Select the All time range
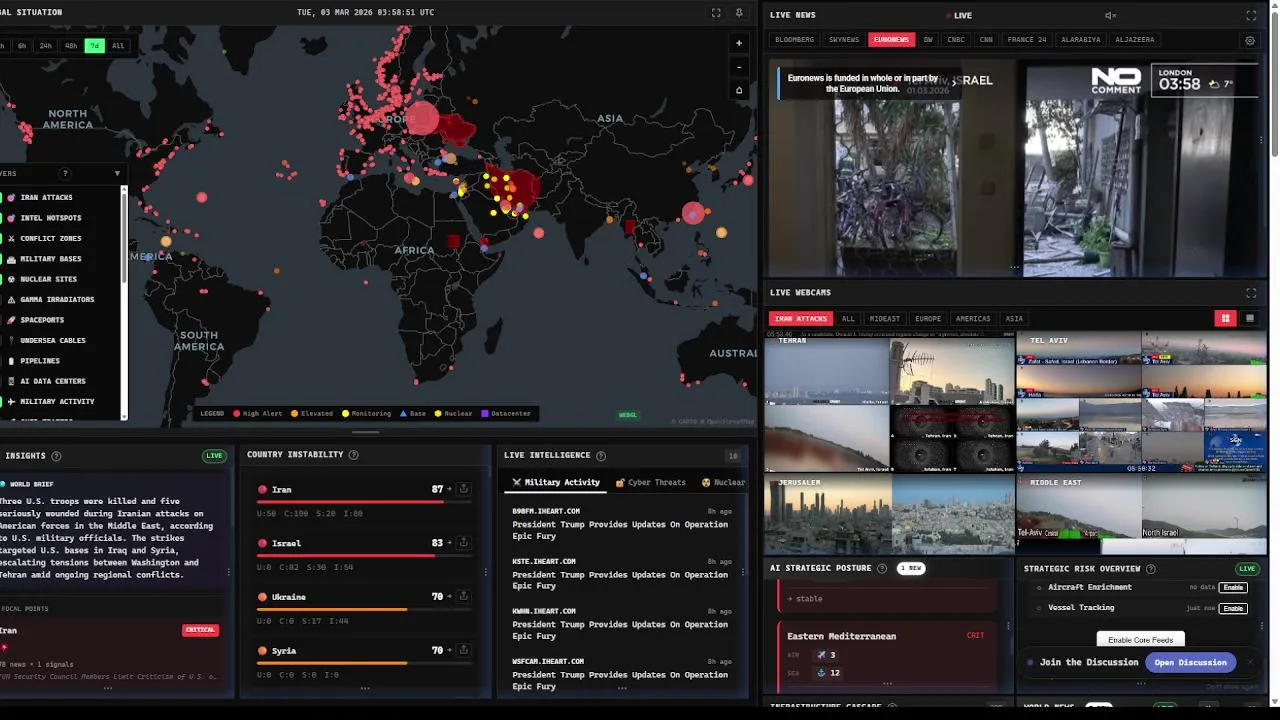This screenshot has width=1280, height=720. (118, 46)
